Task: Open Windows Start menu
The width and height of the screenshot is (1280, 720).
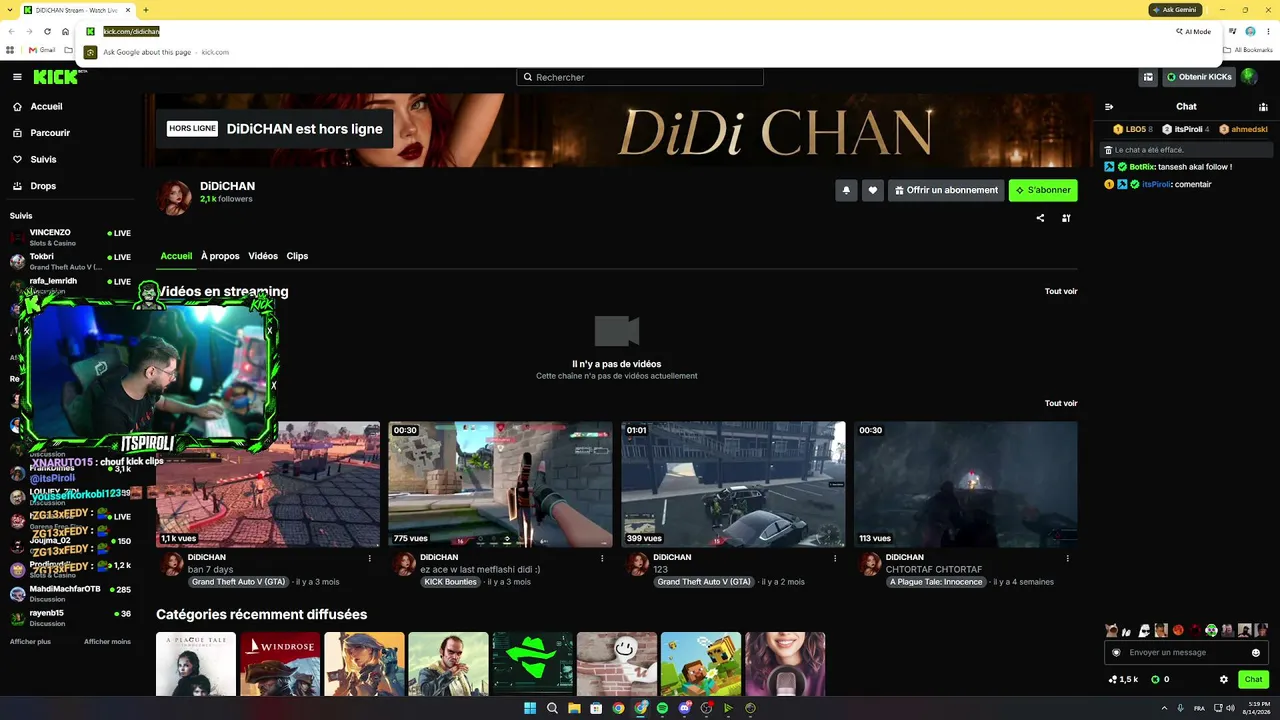Action: (x=530, y=708)
